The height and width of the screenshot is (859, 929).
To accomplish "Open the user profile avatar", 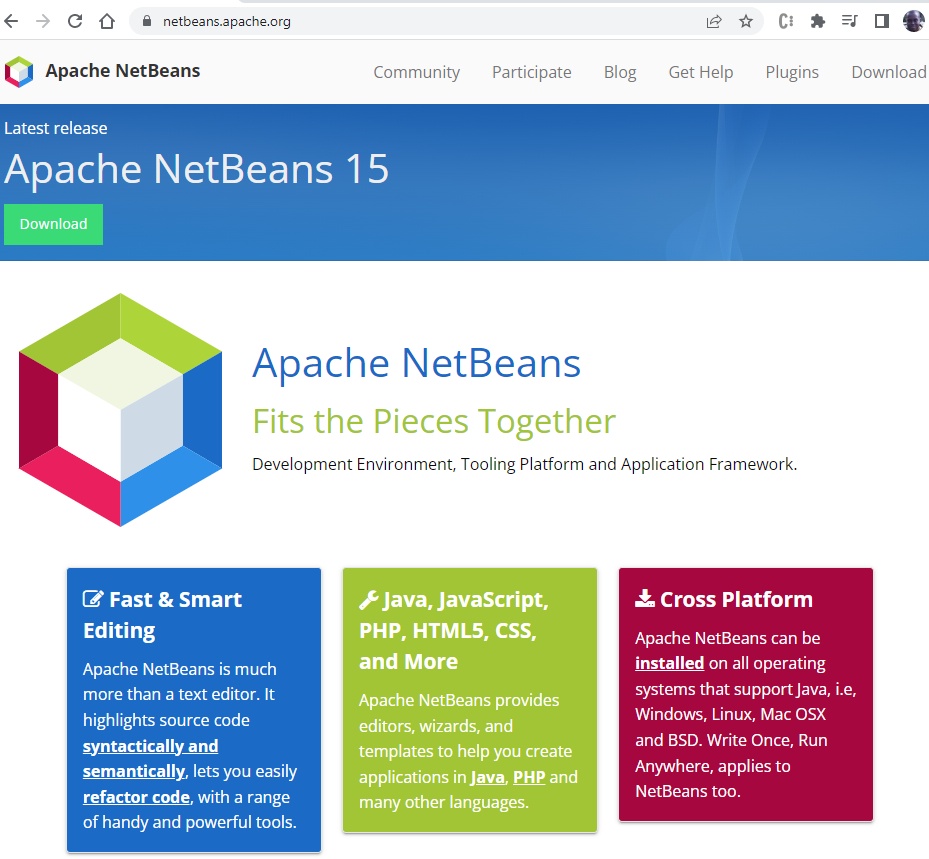I will click(x=913, y=22).
